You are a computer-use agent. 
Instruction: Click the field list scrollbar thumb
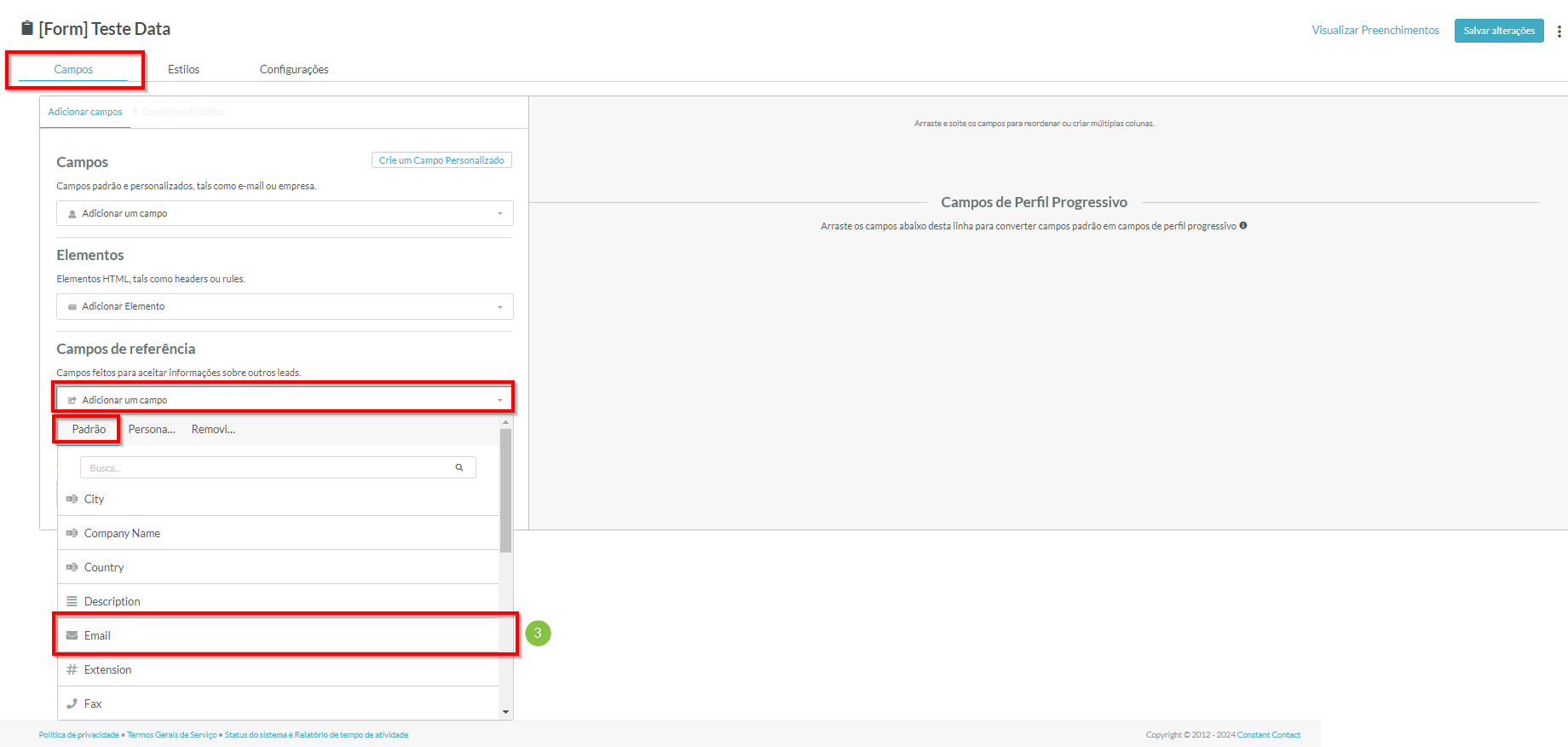point(505,490)
